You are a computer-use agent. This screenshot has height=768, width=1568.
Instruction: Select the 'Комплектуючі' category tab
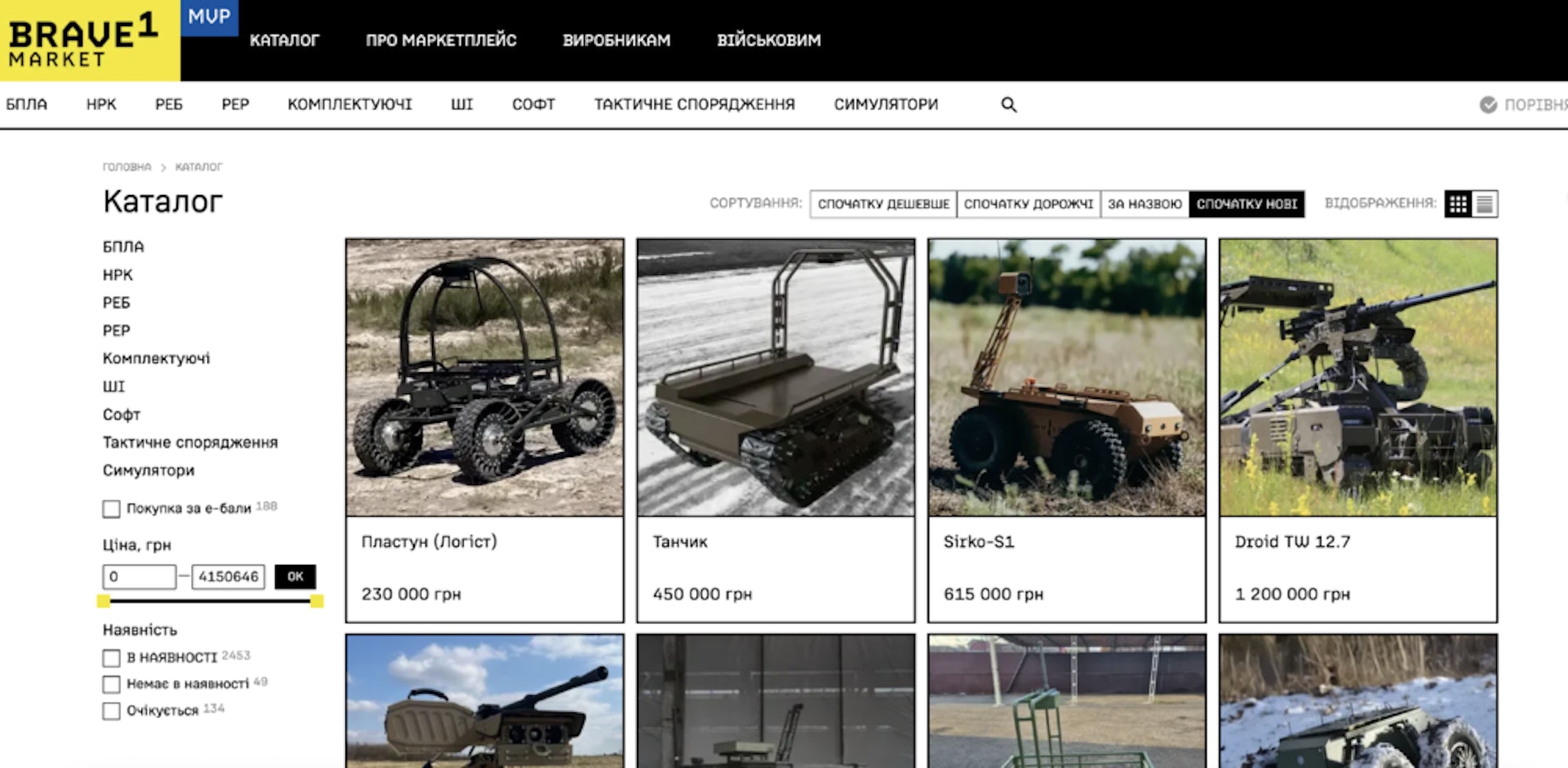[x=350, y=104]
